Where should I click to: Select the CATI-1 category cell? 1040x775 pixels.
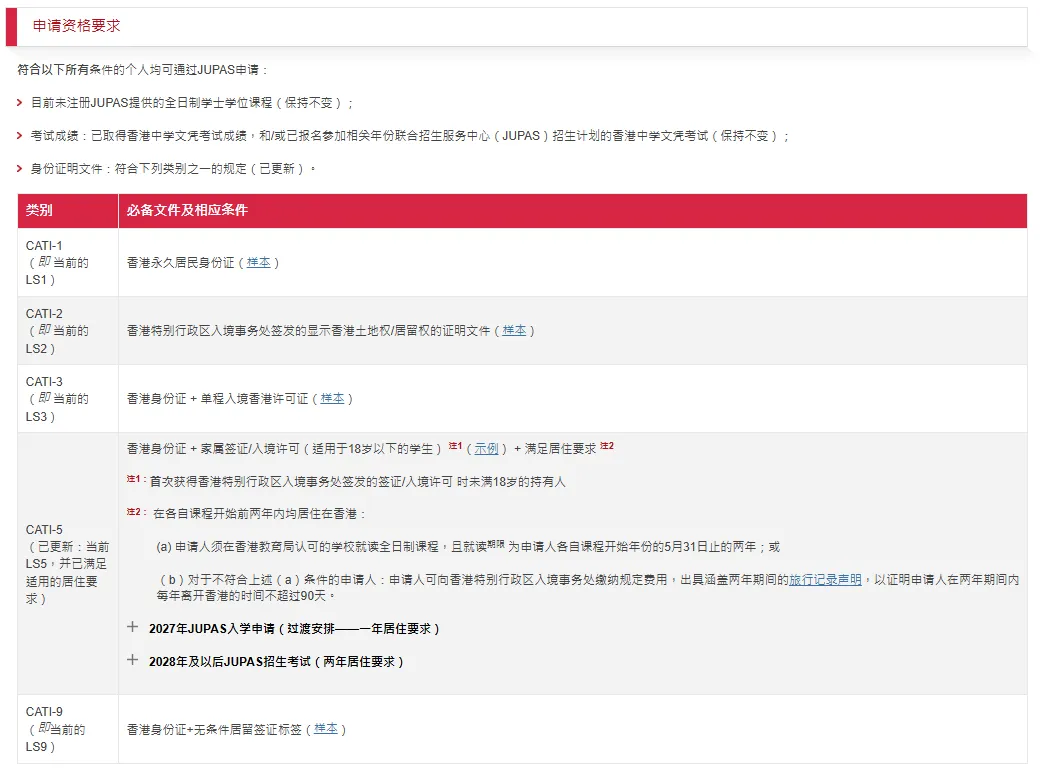click(67, 262)
